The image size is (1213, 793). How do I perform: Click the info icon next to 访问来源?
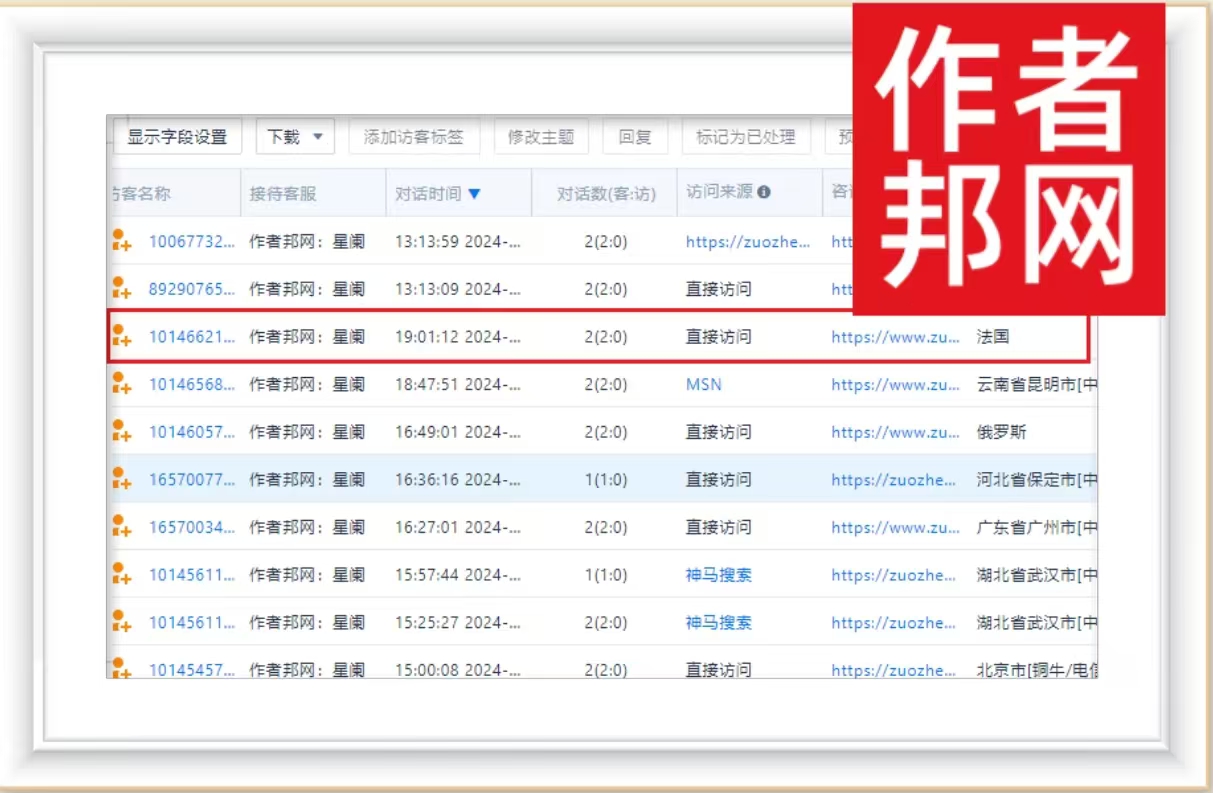[x=764, y=192]
